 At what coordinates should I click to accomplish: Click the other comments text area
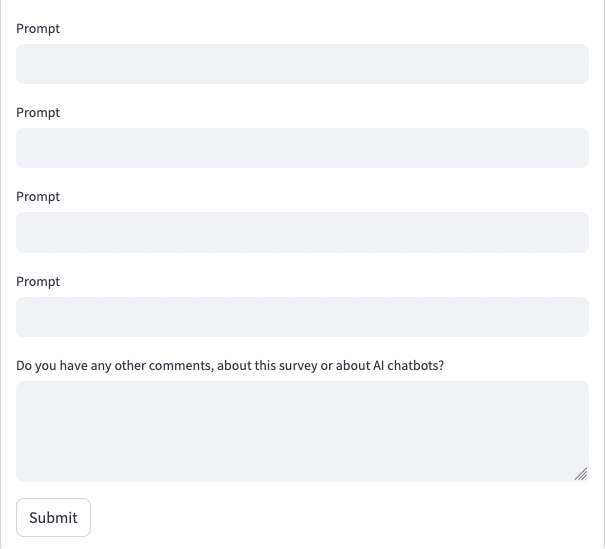pos(302,431)
